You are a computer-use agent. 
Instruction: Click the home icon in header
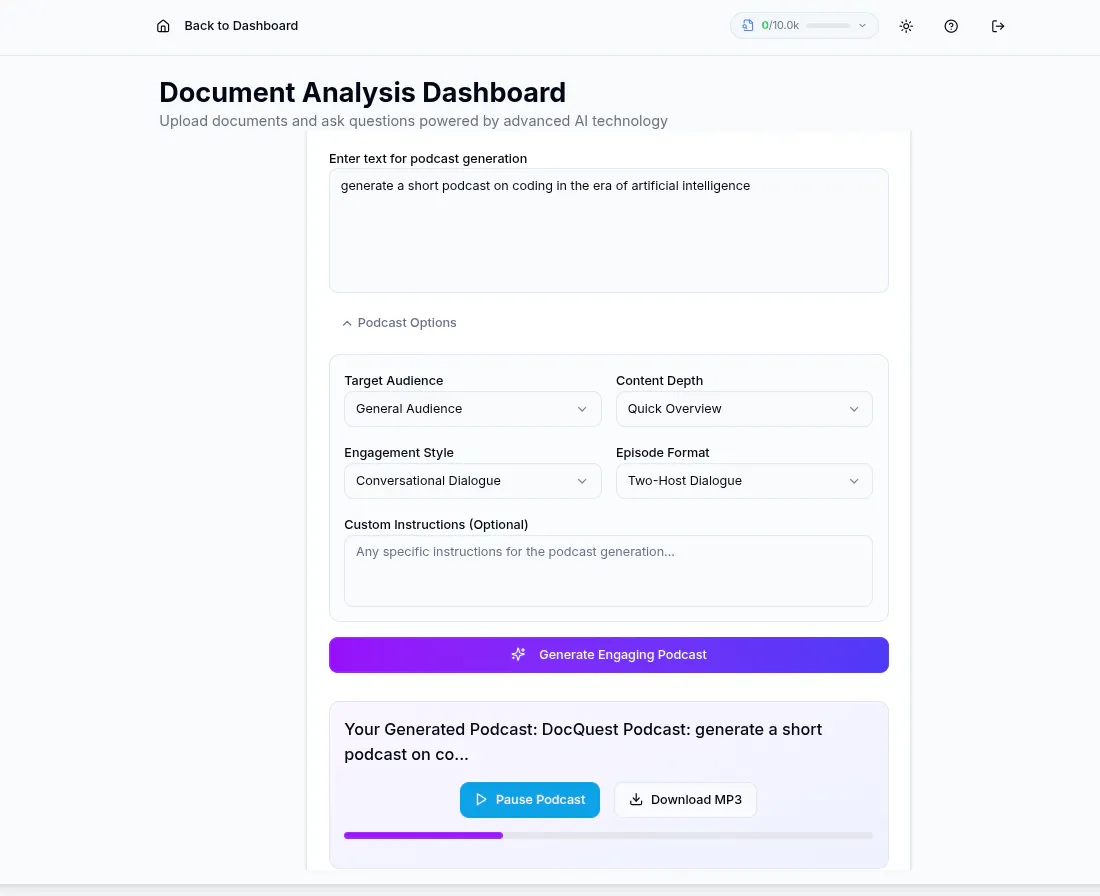click(163, 26)
